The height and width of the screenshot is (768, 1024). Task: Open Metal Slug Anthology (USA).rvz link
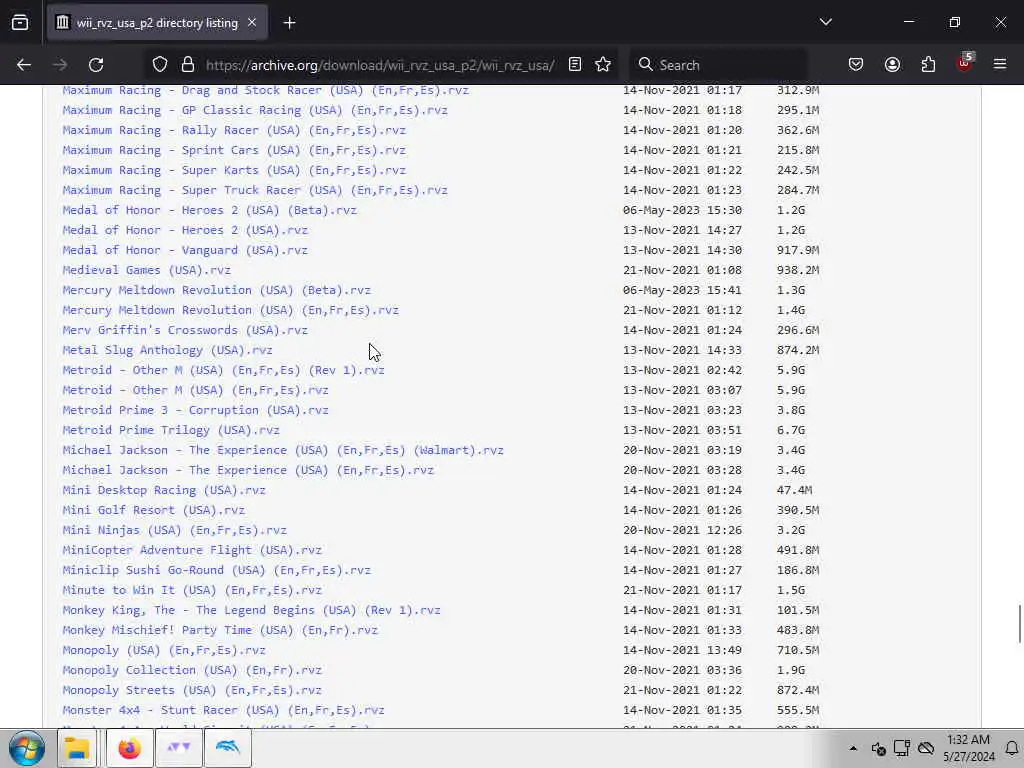point(167,350)
